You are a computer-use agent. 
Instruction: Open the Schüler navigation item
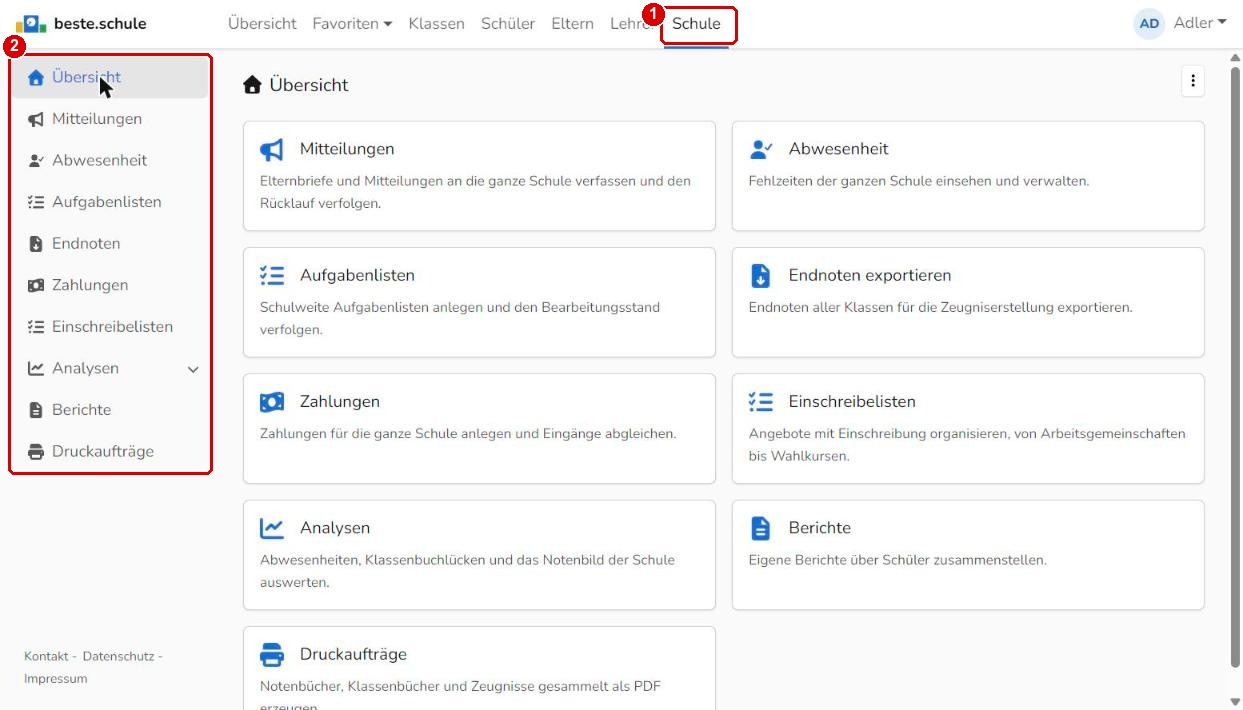[x=508, y=24]
